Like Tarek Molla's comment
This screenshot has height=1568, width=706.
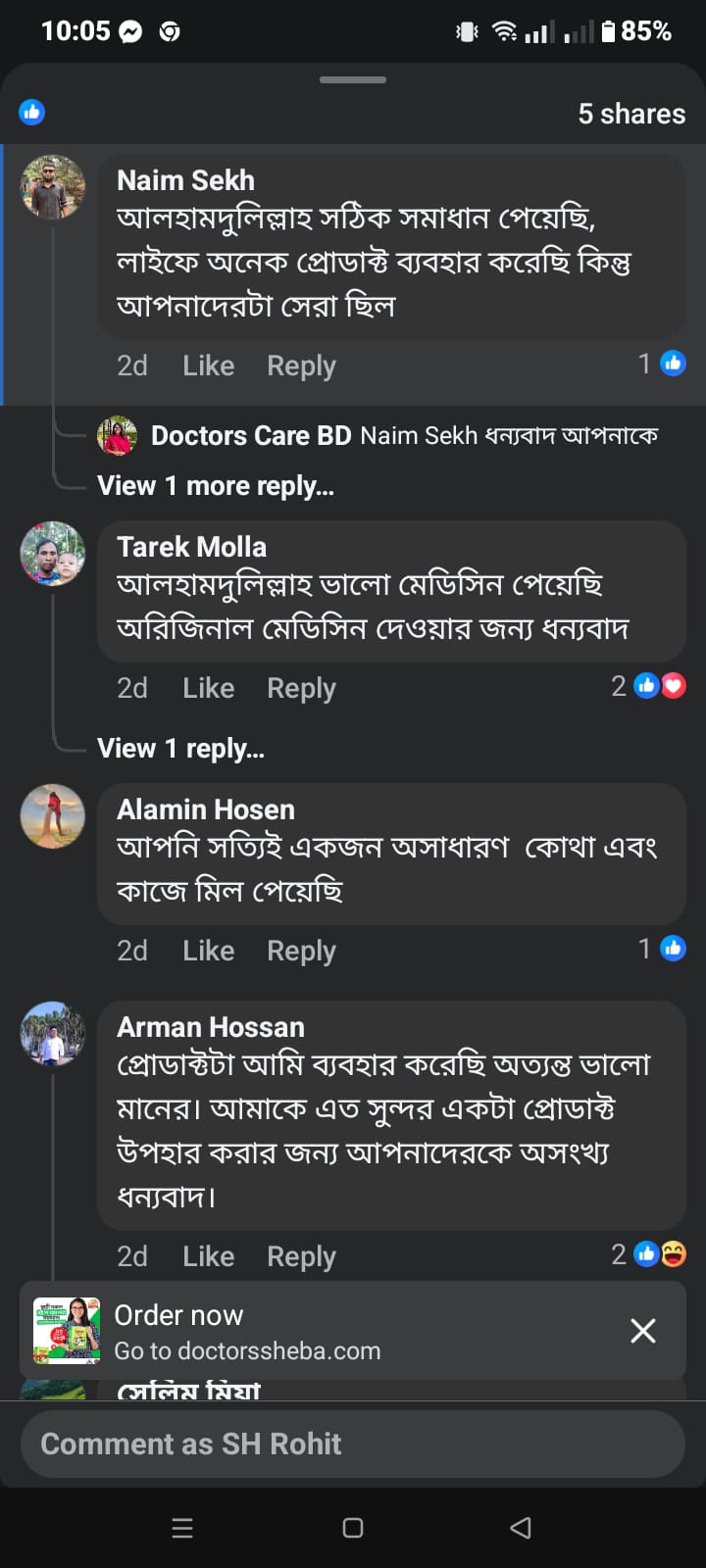tap(208, 688)
